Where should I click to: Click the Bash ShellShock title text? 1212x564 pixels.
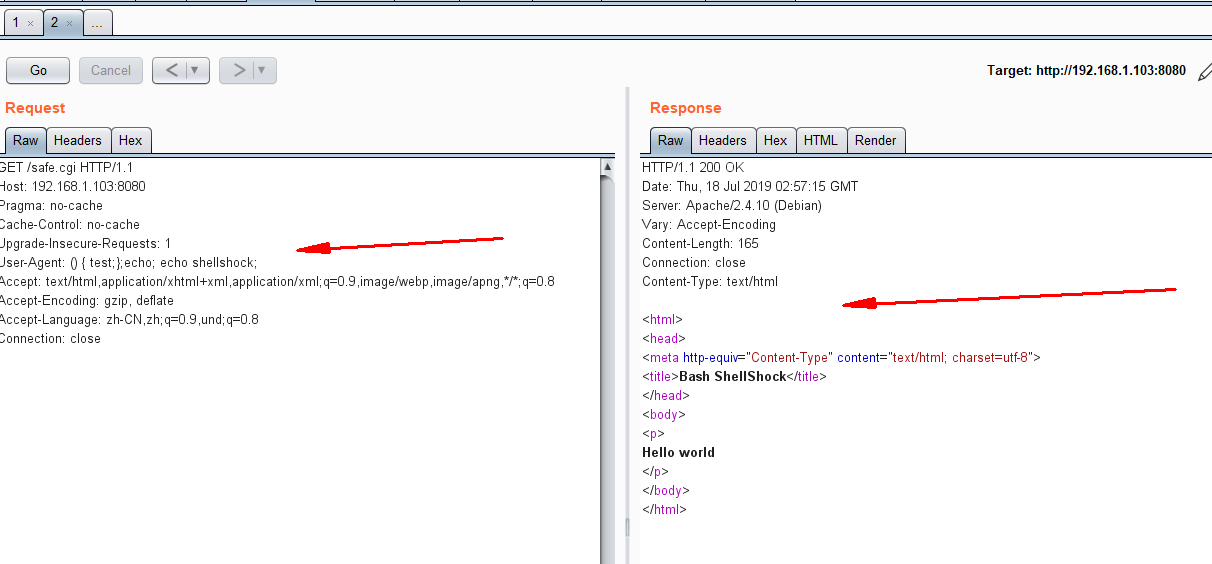point(733,377)
